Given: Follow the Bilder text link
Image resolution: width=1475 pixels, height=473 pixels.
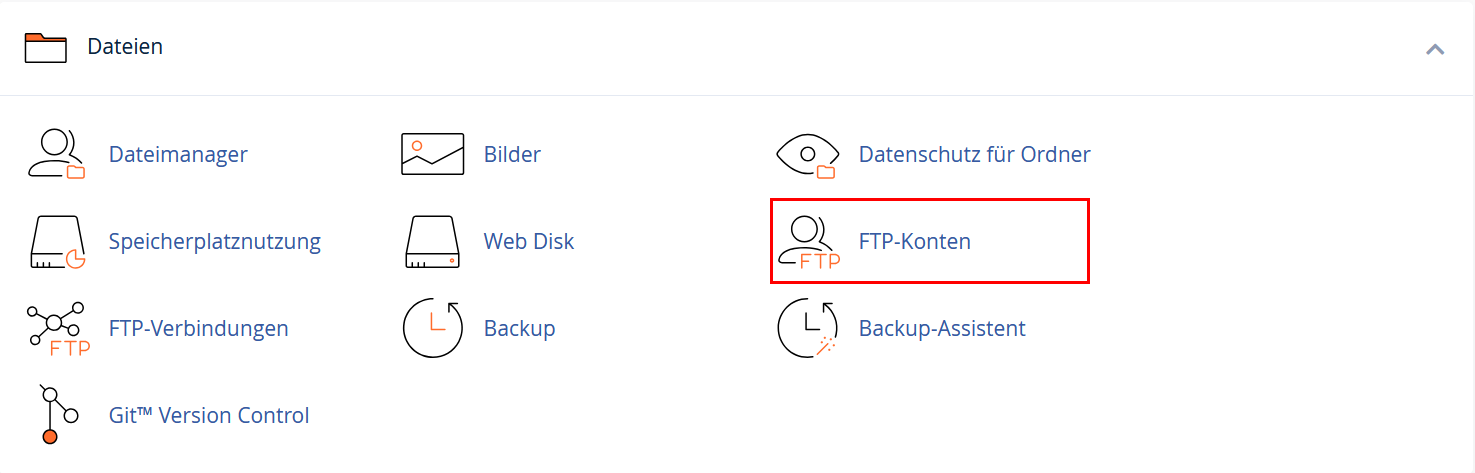Looking at the screenshot, I should tap(512, 155).
